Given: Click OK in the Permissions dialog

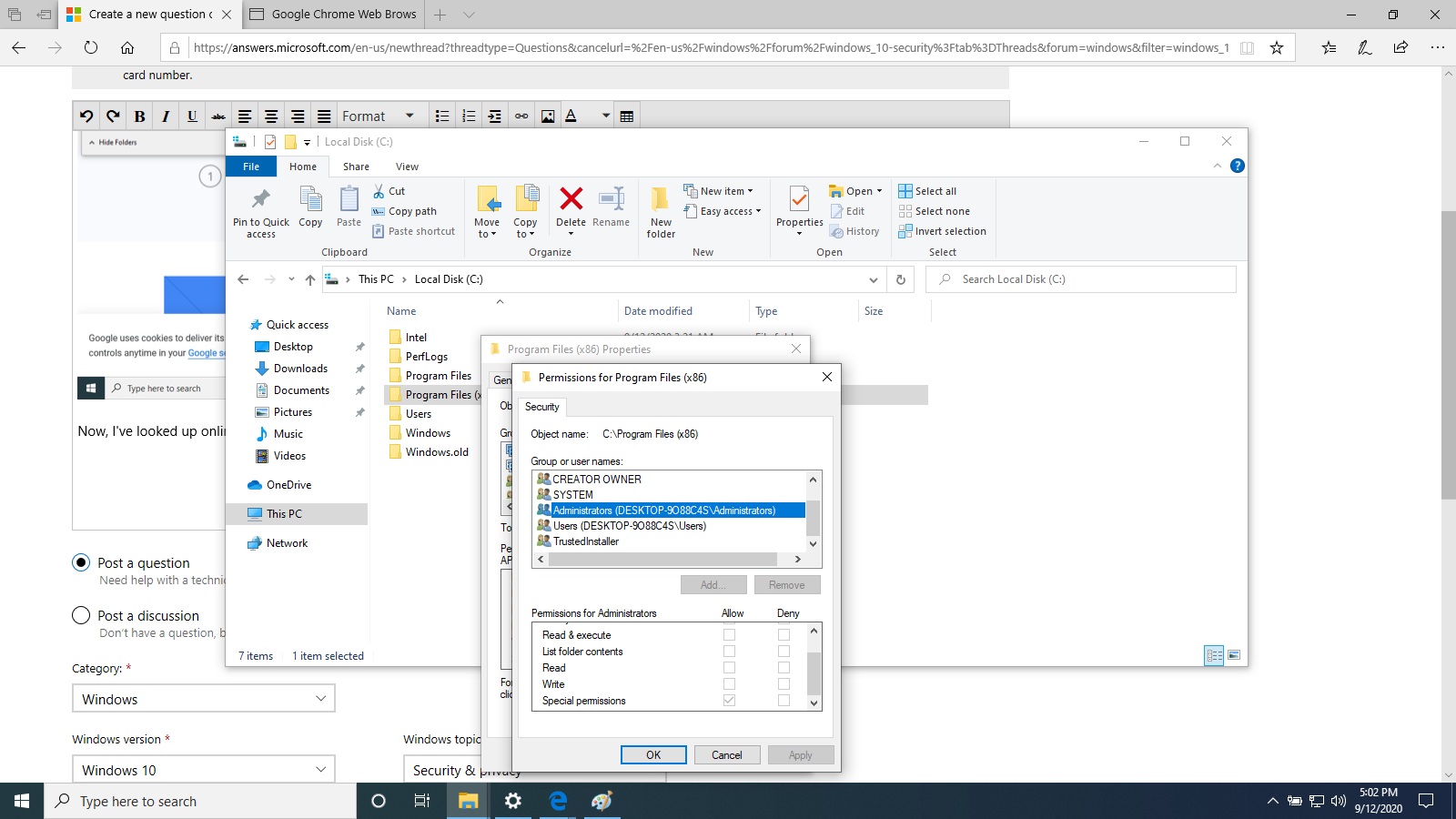Looking at the screenshot, I should click(x=653, y=754).
